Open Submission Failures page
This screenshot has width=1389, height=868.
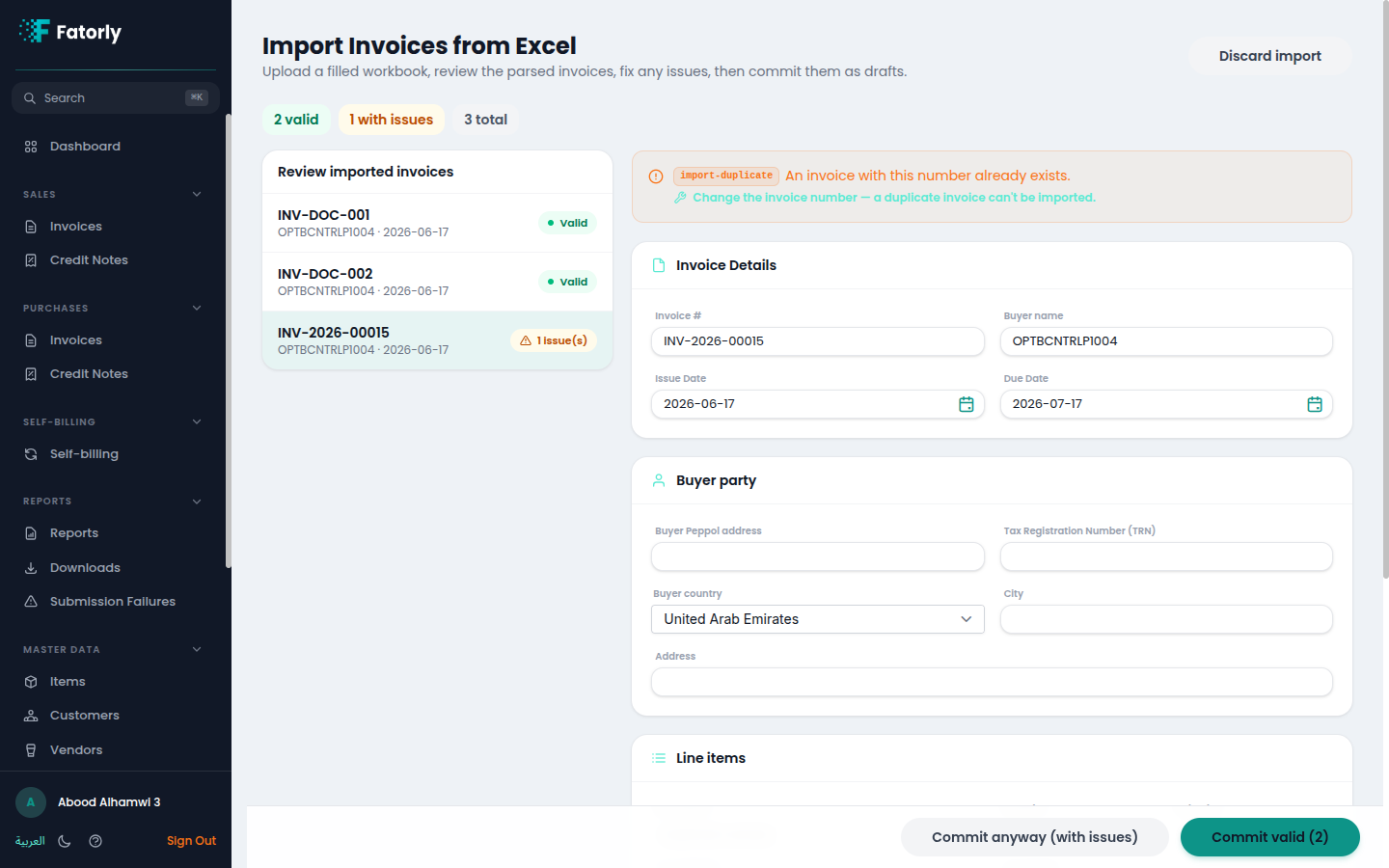click(x=116, y=602)
